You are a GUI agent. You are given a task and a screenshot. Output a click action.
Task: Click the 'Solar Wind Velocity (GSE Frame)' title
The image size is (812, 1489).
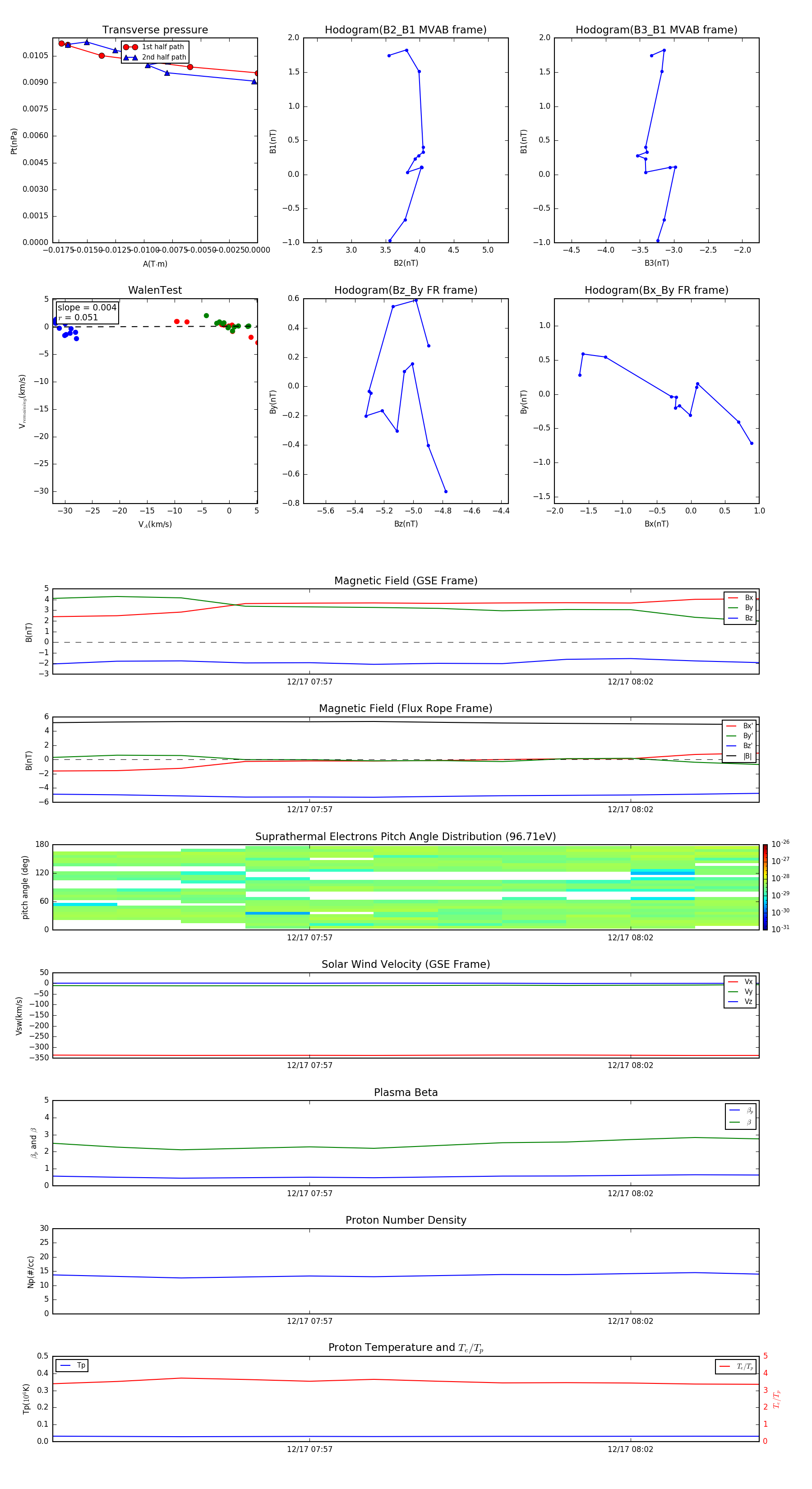(x=406, y=964)
